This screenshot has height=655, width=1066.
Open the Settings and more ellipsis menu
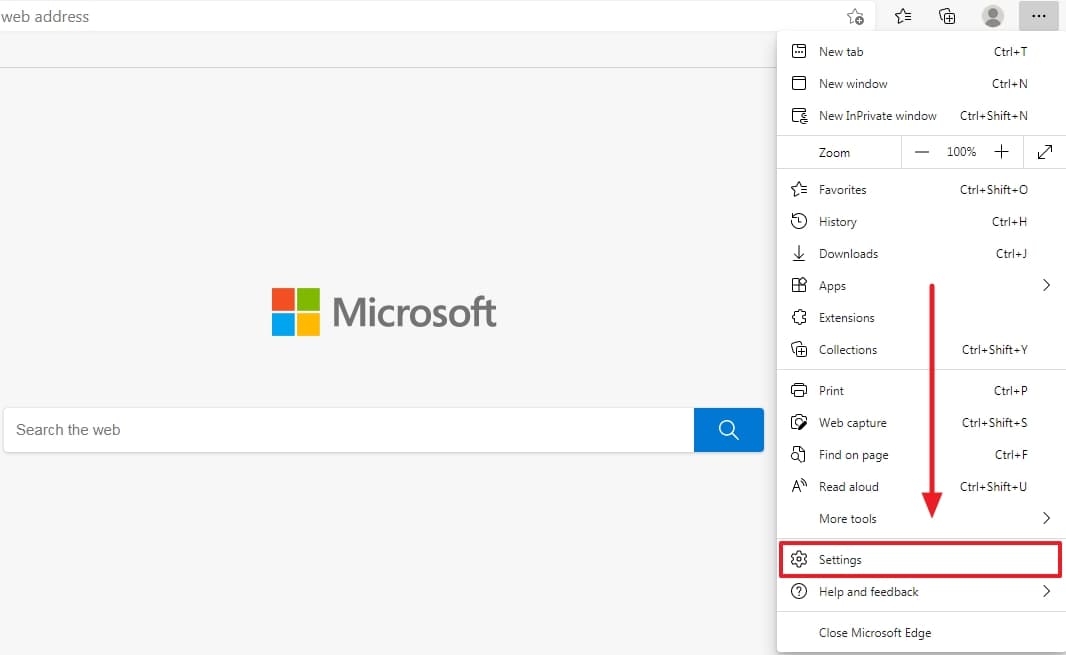point(1039,16)
